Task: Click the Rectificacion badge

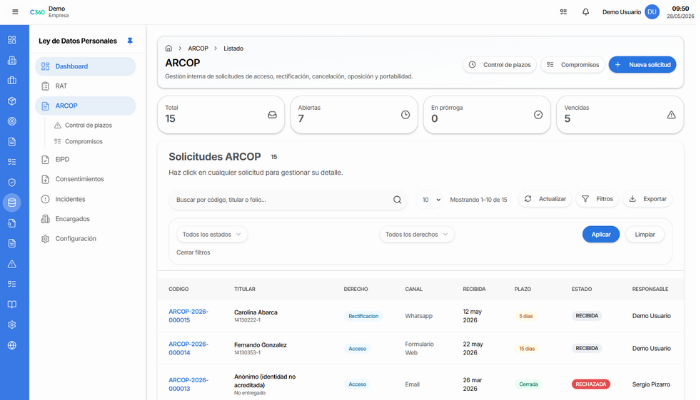Action: (363, 316)
